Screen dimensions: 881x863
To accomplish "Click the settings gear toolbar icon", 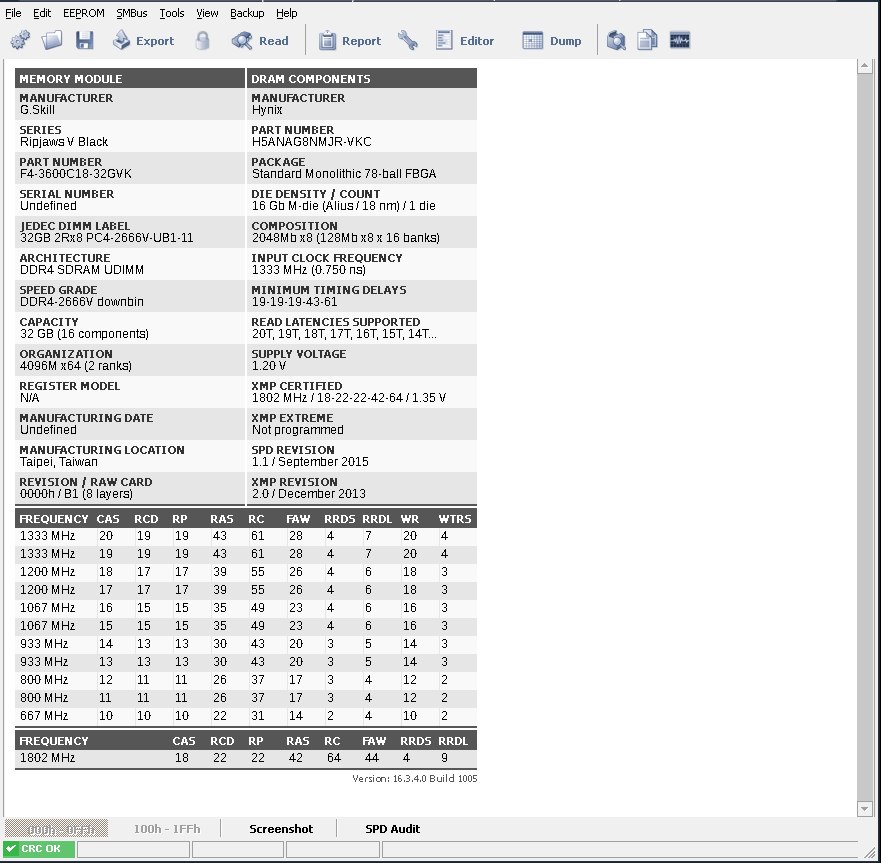I will [x=20, y=40].
